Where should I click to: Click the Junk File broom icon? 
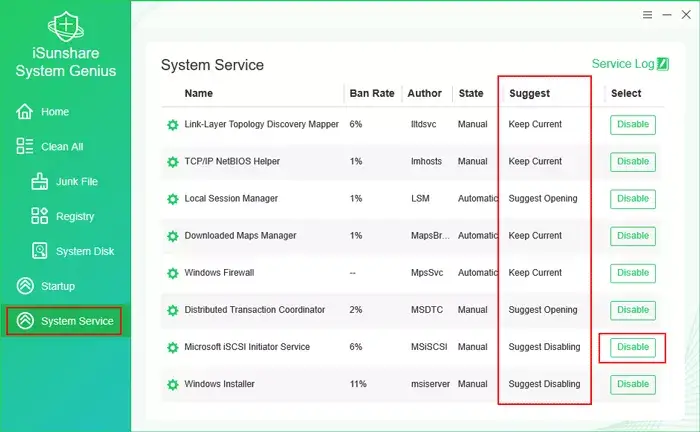(39, 181)
